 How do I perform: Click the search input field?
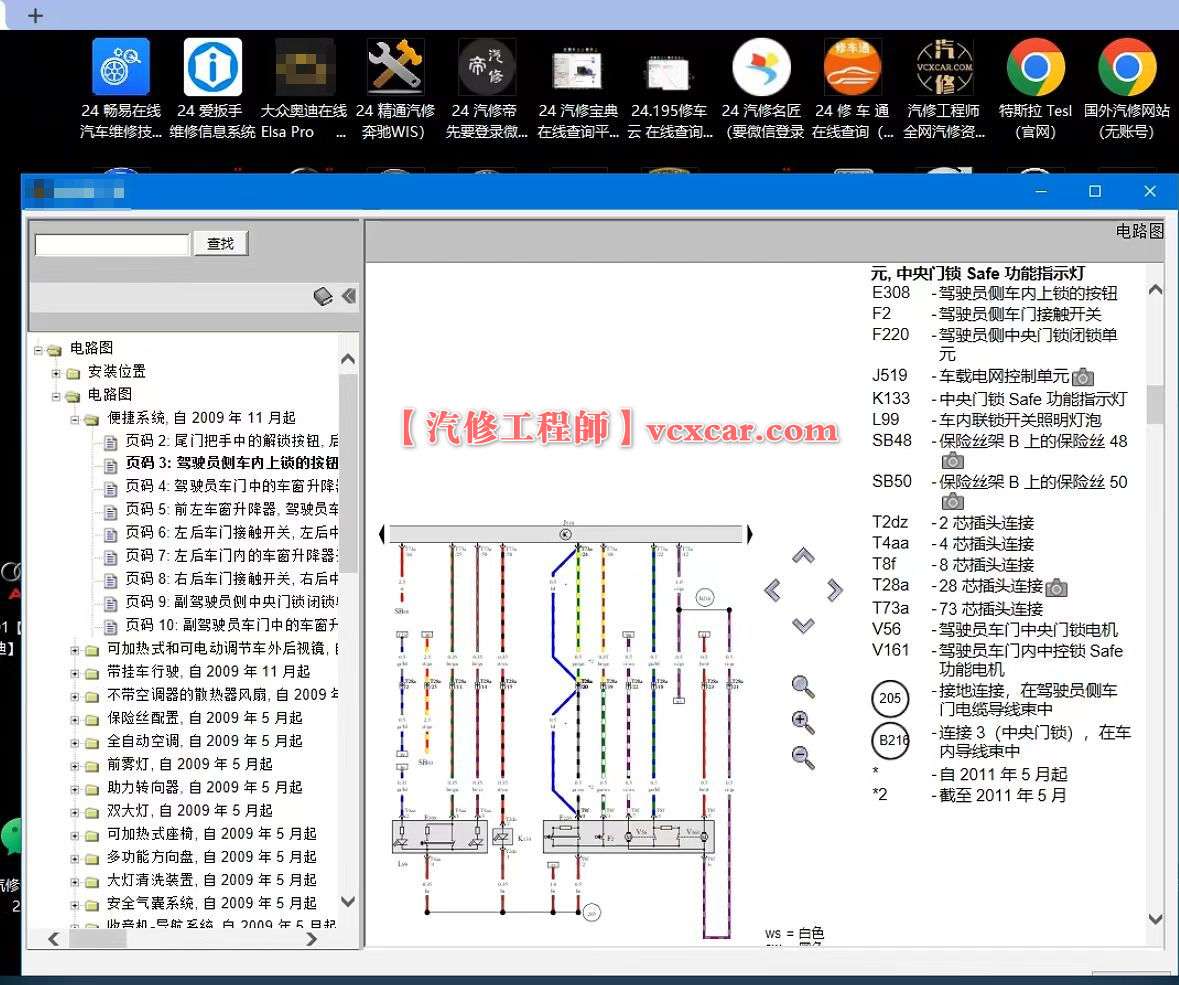pos(110,243)
